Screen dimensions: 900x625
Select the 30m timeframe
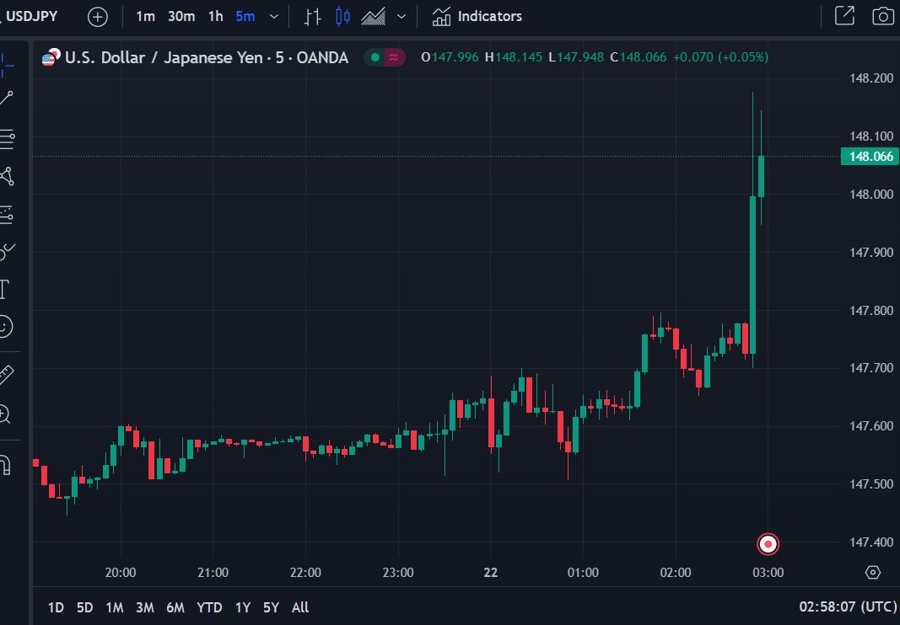[181, 17]
